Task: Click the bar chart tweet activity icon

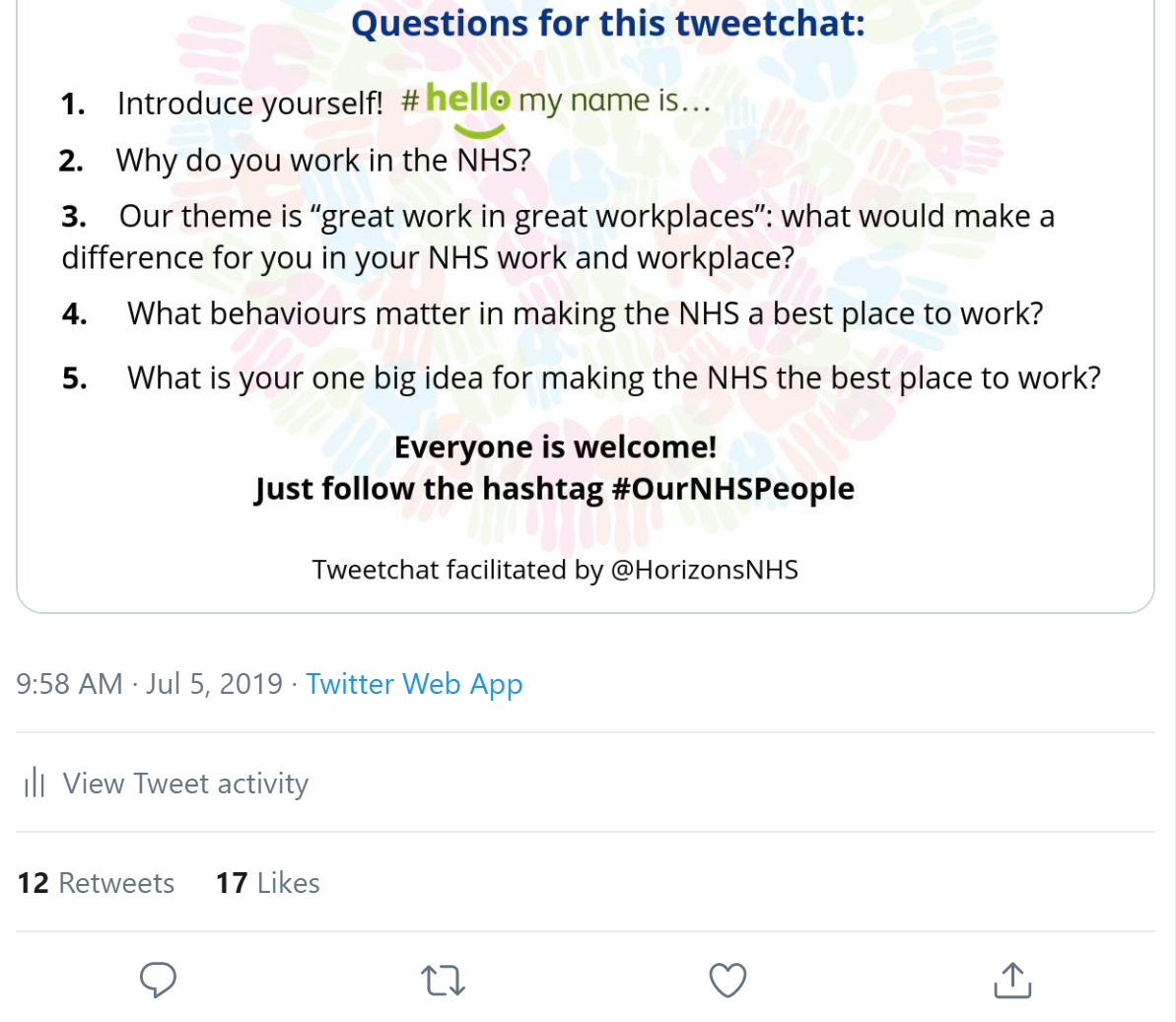Action: (x=35, y=784)
